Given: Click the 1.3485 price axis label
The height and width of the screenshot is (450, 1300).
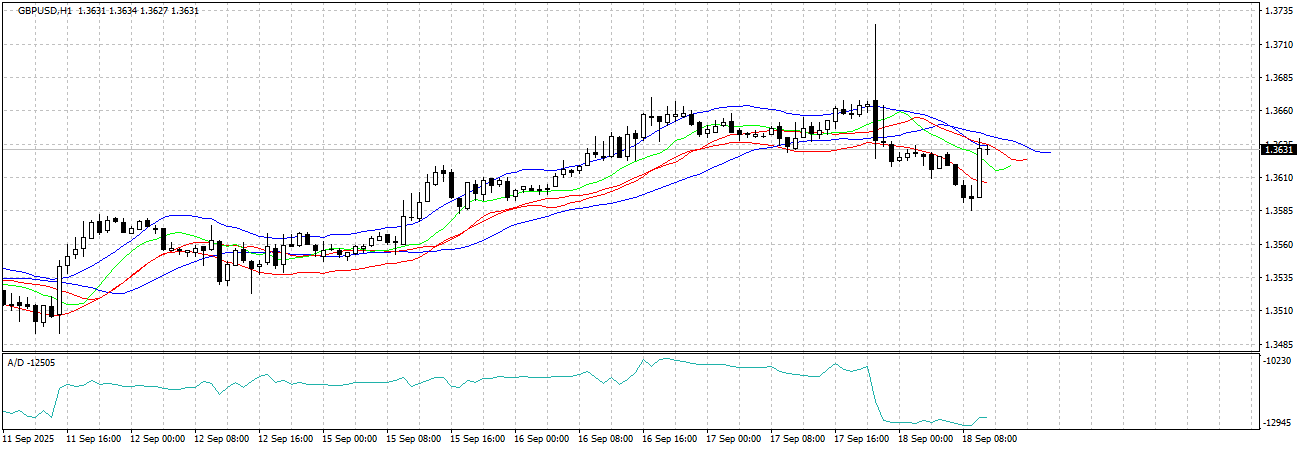Looking at the screenshot, I should click(1277, 344).
